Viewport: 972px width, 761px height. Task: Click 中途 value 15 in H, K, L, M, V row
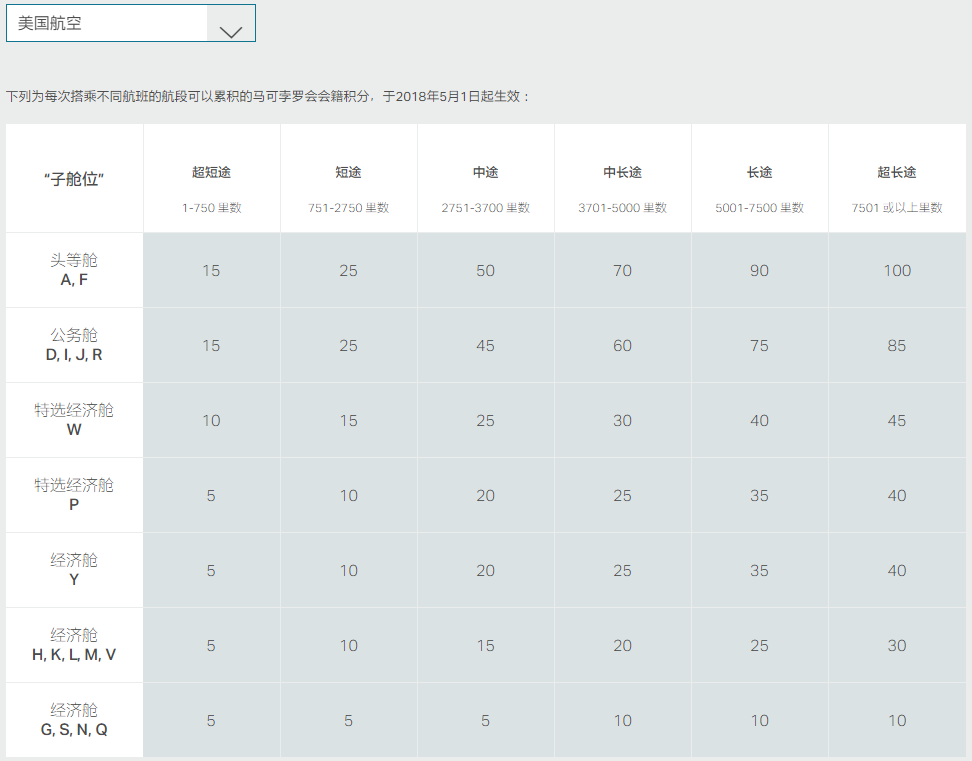(x=485, y=646)
